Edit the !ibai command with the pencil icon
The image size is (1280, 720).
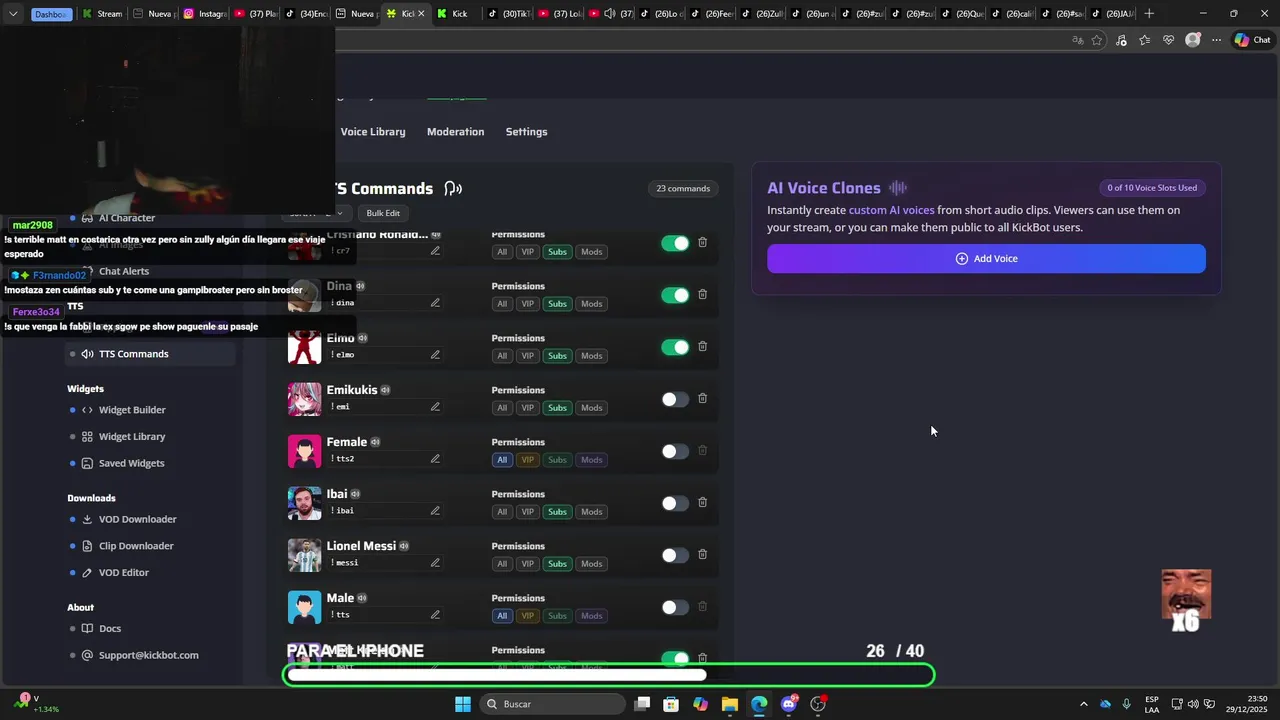click(x=435, y=511)
